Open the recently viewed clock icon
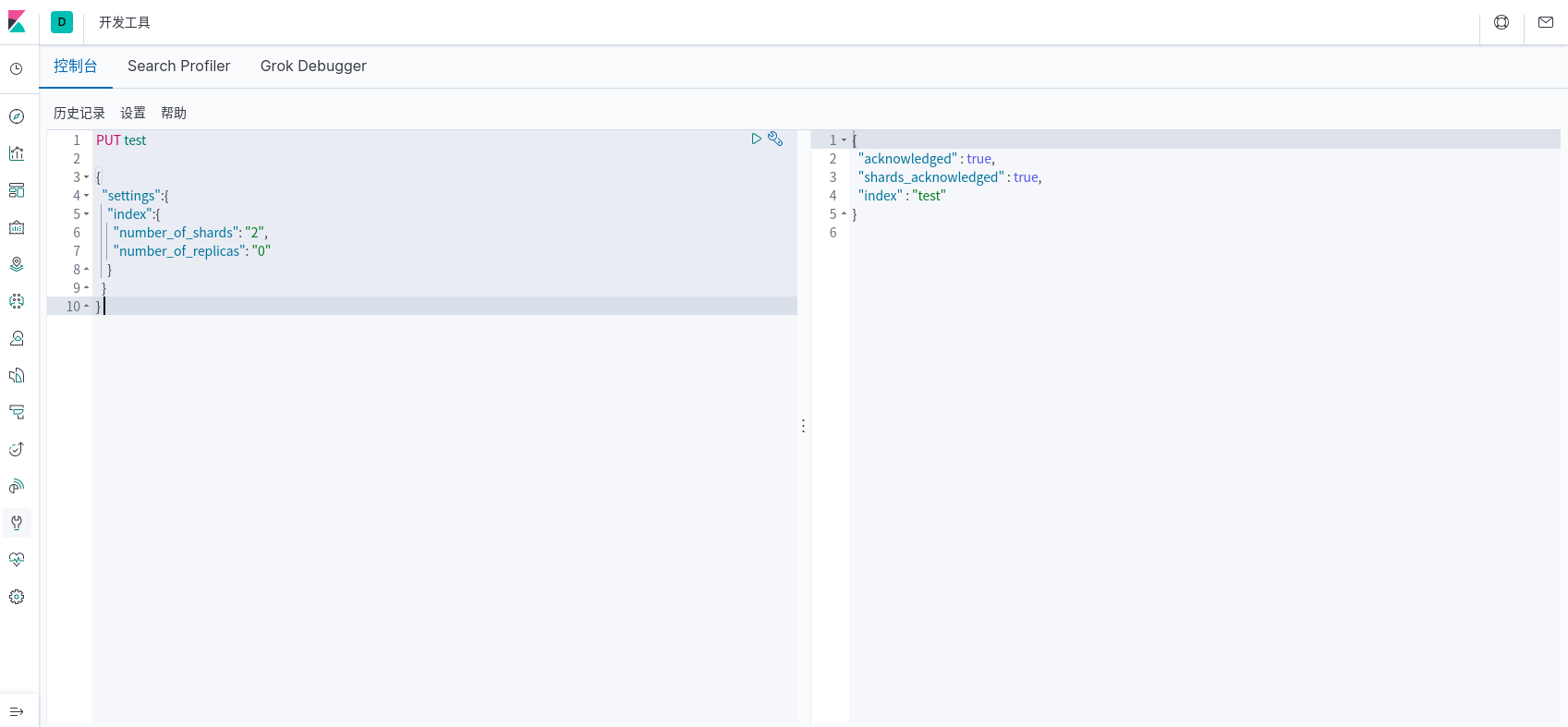 17,68
